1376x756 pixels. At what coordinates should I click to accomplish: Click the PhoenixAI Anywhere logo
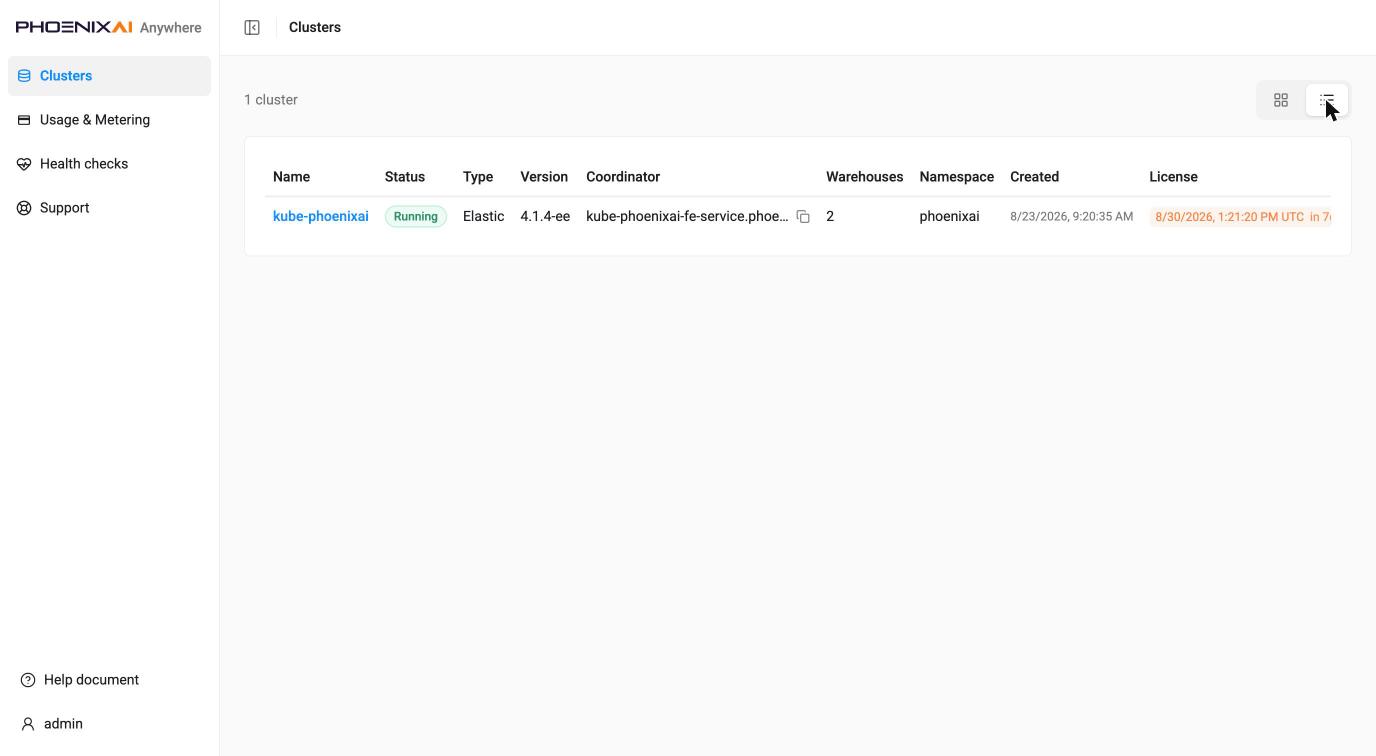coord(109,27)
